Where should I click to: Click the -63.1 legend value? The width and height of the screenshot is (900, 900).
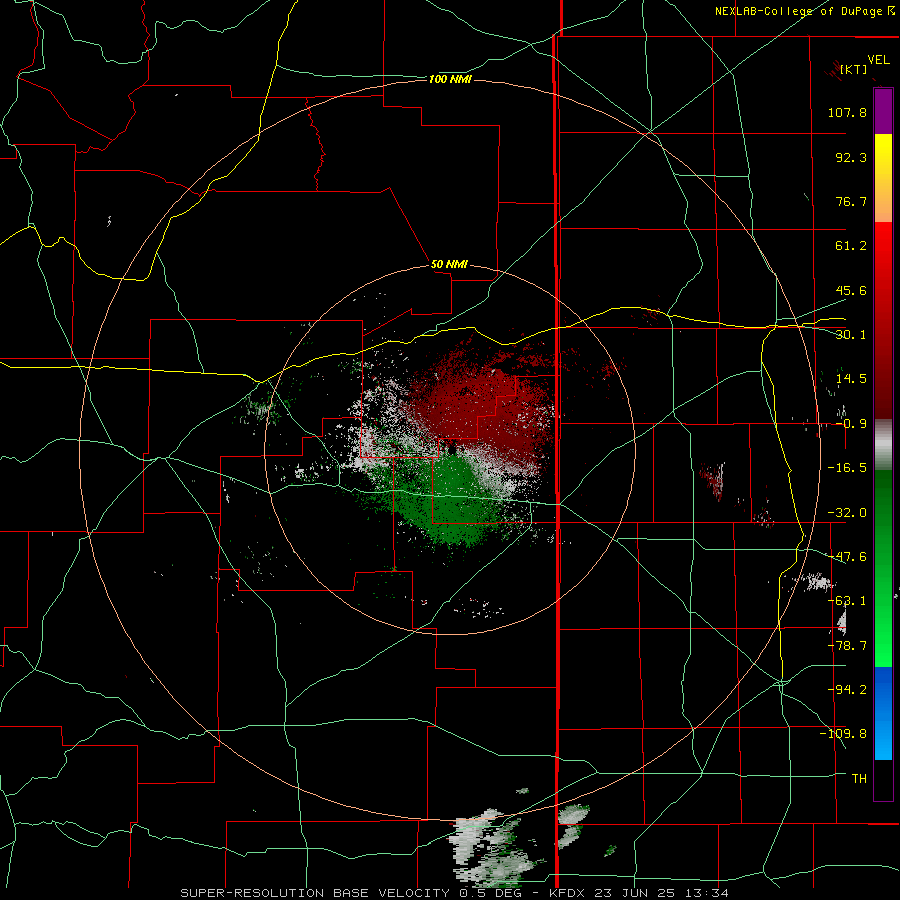click(x=847, y=601)
